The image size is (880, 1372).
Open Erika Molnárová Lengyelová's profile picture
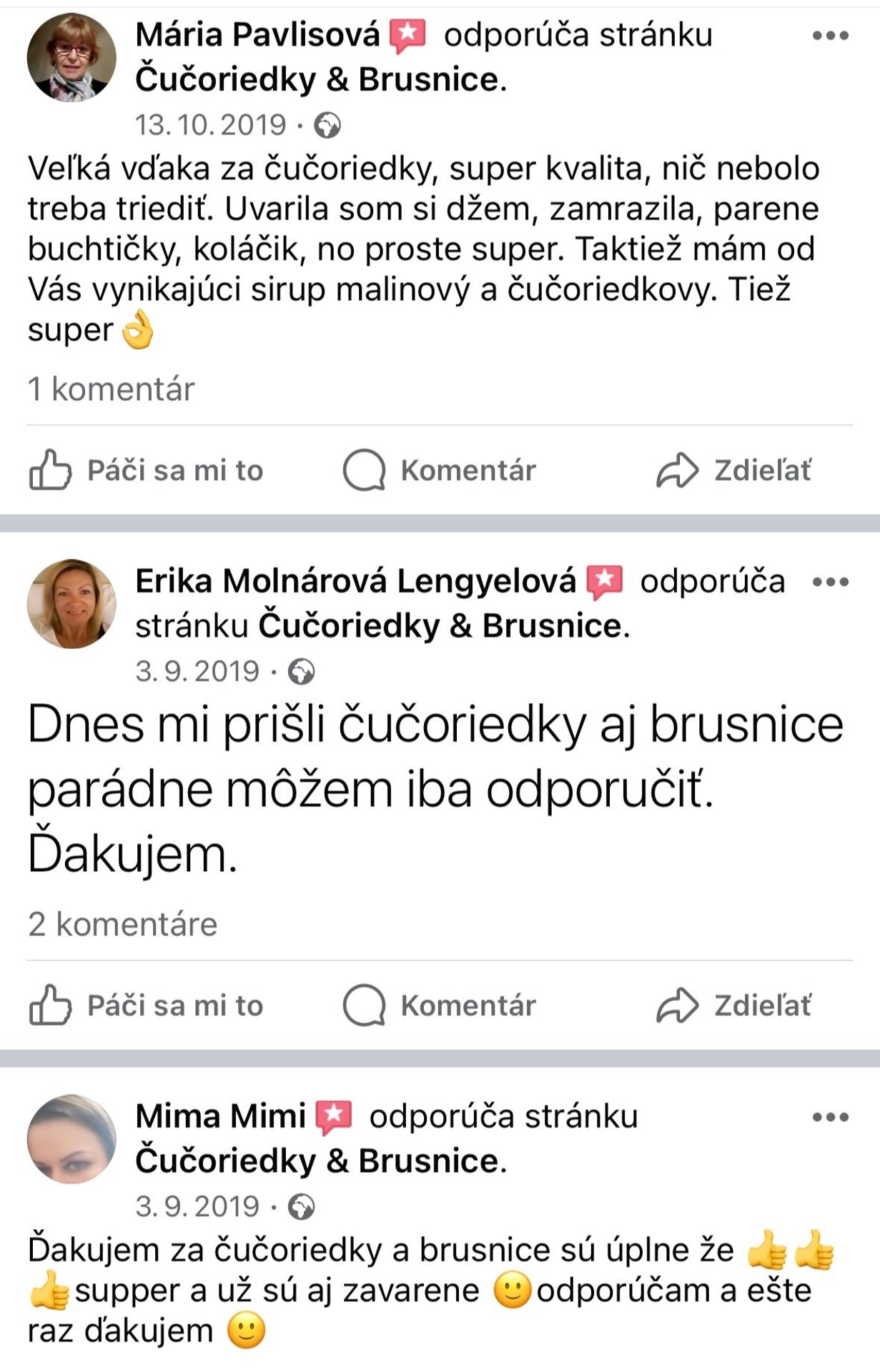(71, 604)
